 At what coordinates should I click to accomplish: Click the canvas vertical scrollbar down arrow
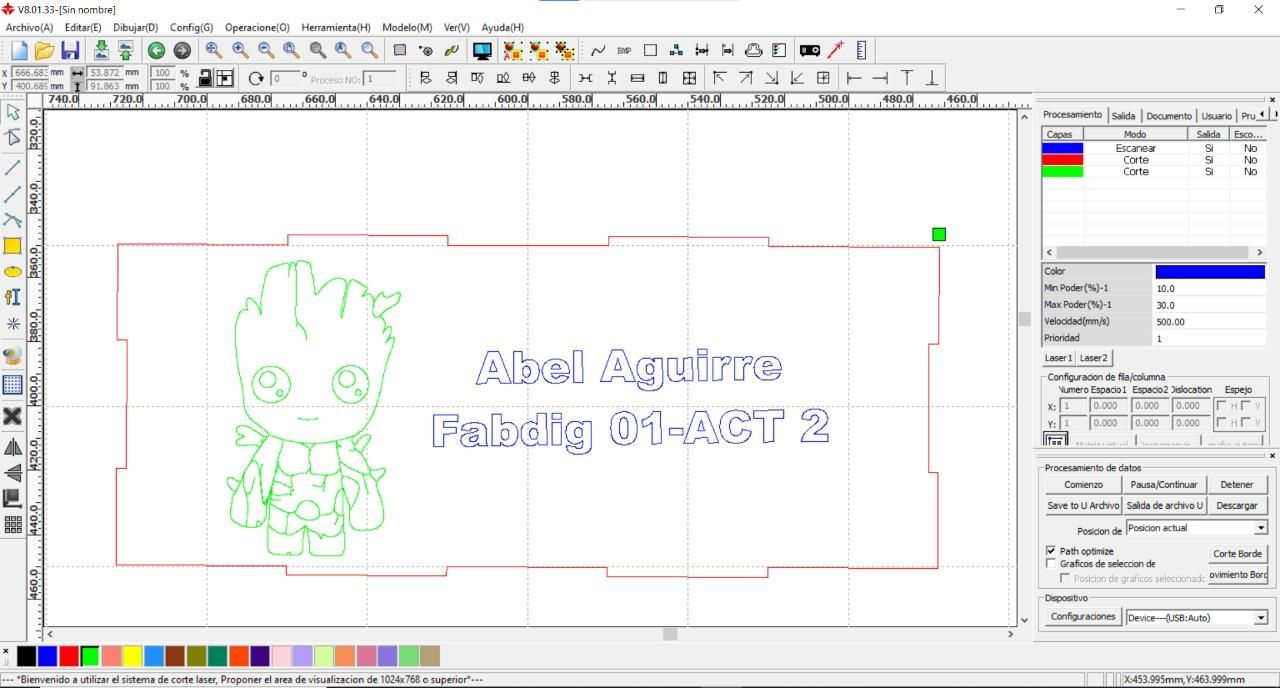tap(1023, 620)
